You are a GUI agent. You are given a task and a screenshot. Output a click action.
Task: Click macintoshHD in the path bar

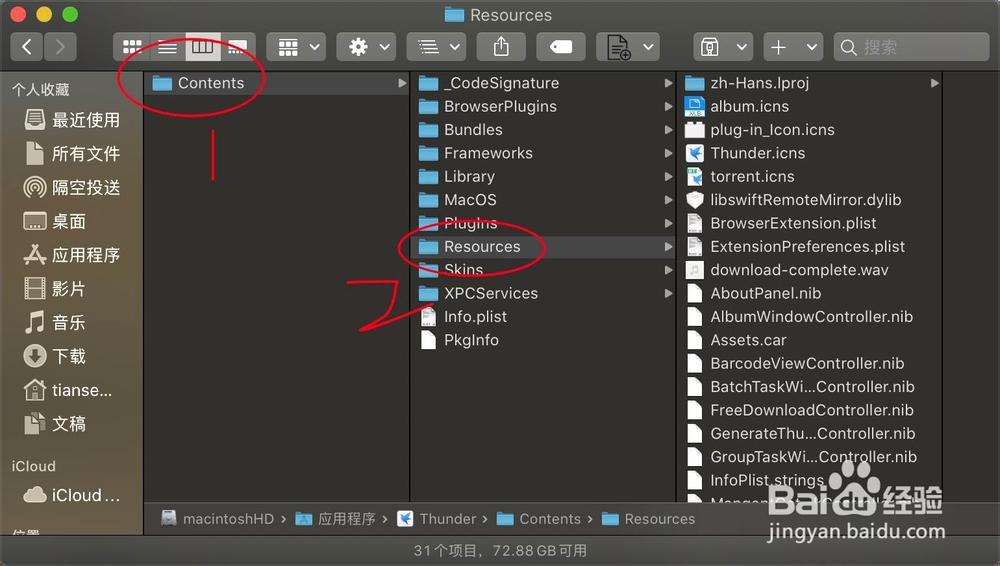point(217,519)
